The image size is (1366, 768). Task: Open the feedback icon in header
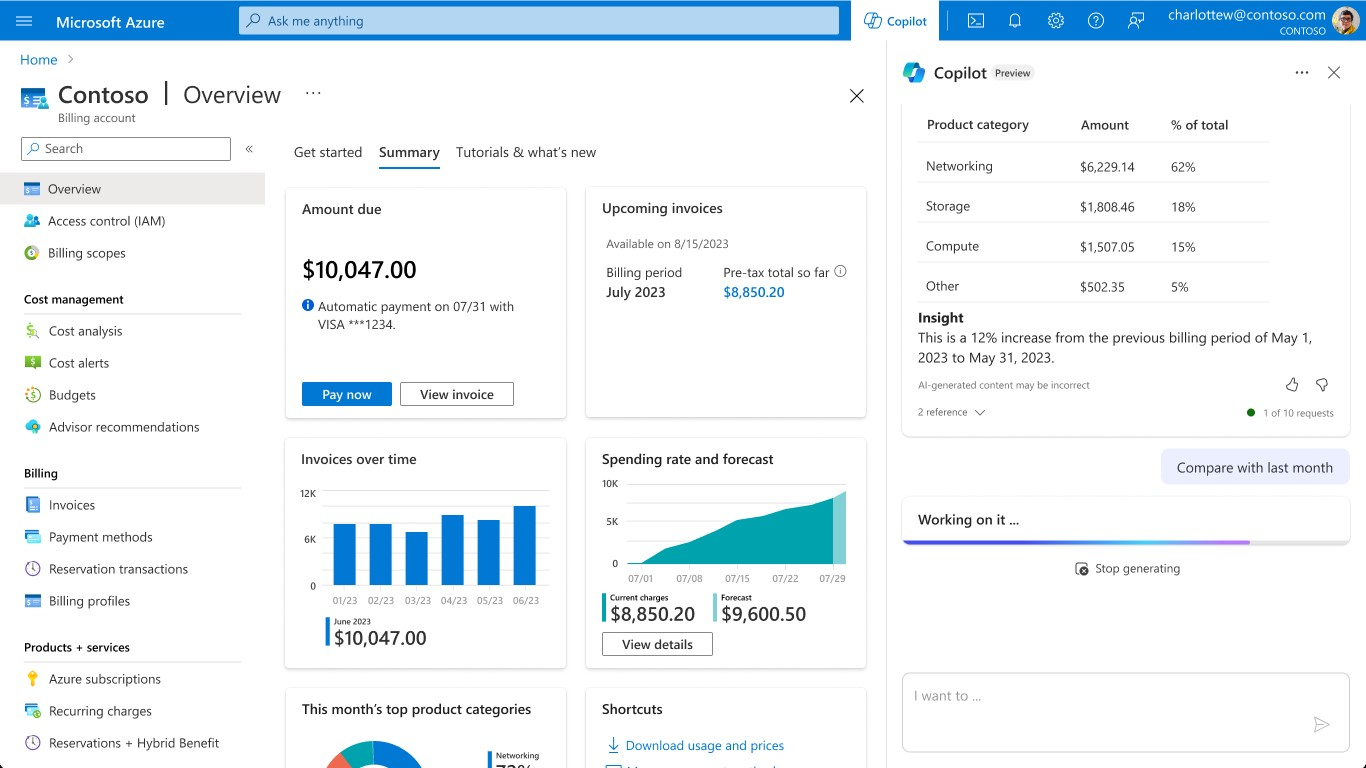pos(1136,21)
